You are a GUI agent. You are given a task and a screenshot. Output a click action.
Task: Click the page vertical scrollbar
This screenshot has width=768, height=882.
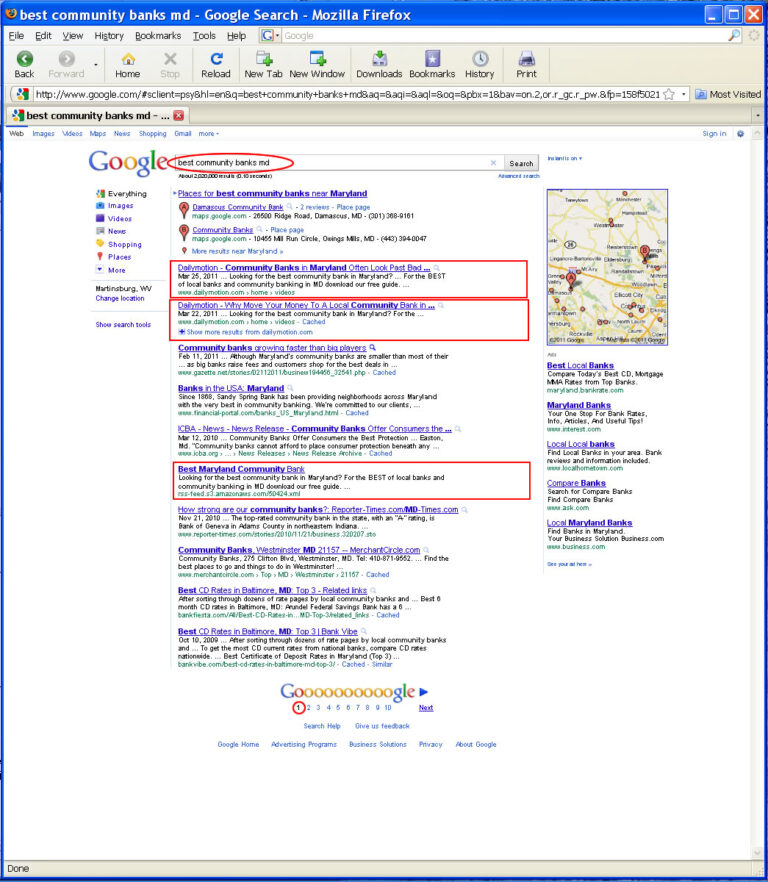click(757, 495)
